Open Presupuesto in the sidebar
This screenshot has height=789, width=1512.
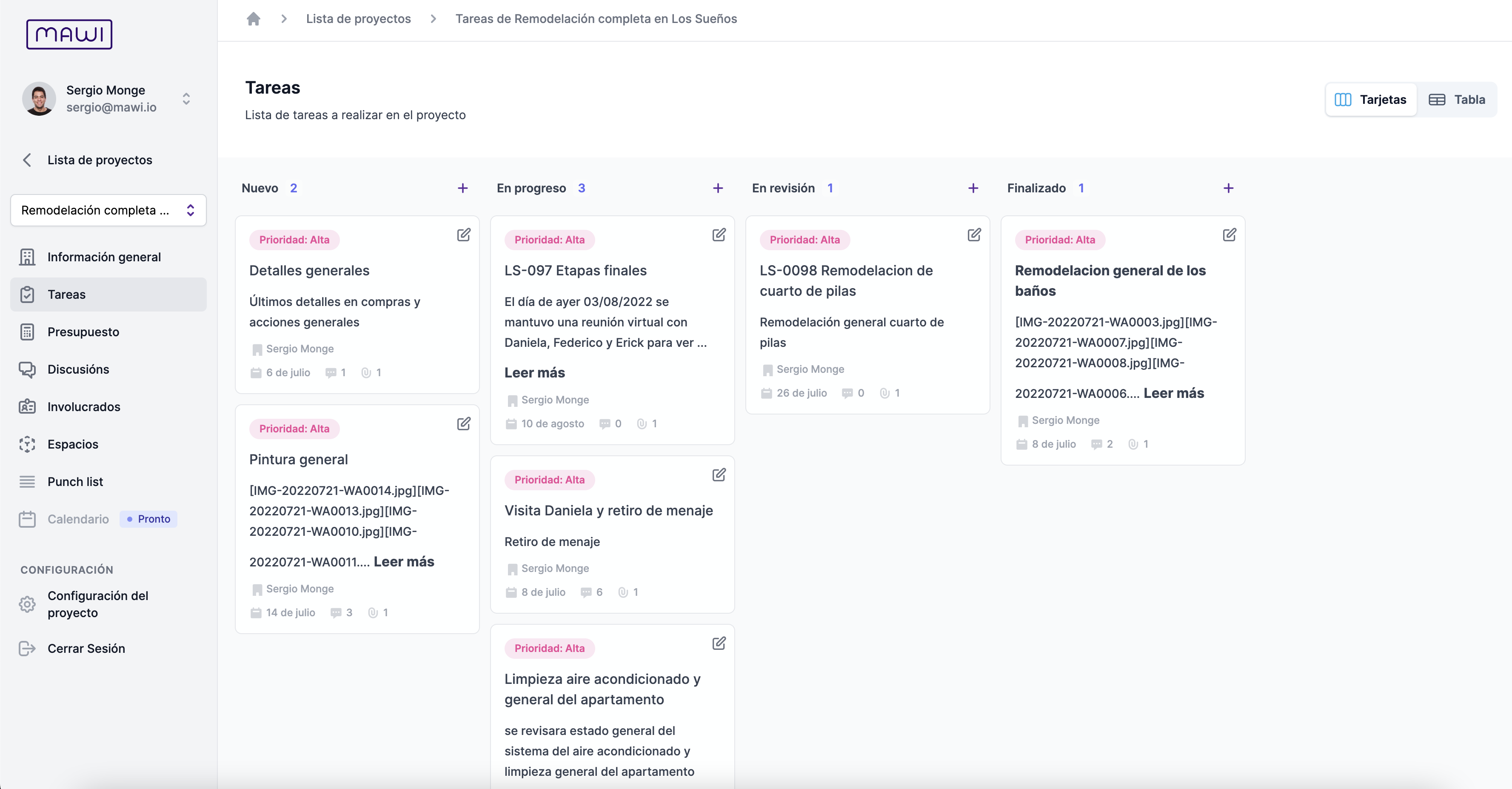click(83, 332)
